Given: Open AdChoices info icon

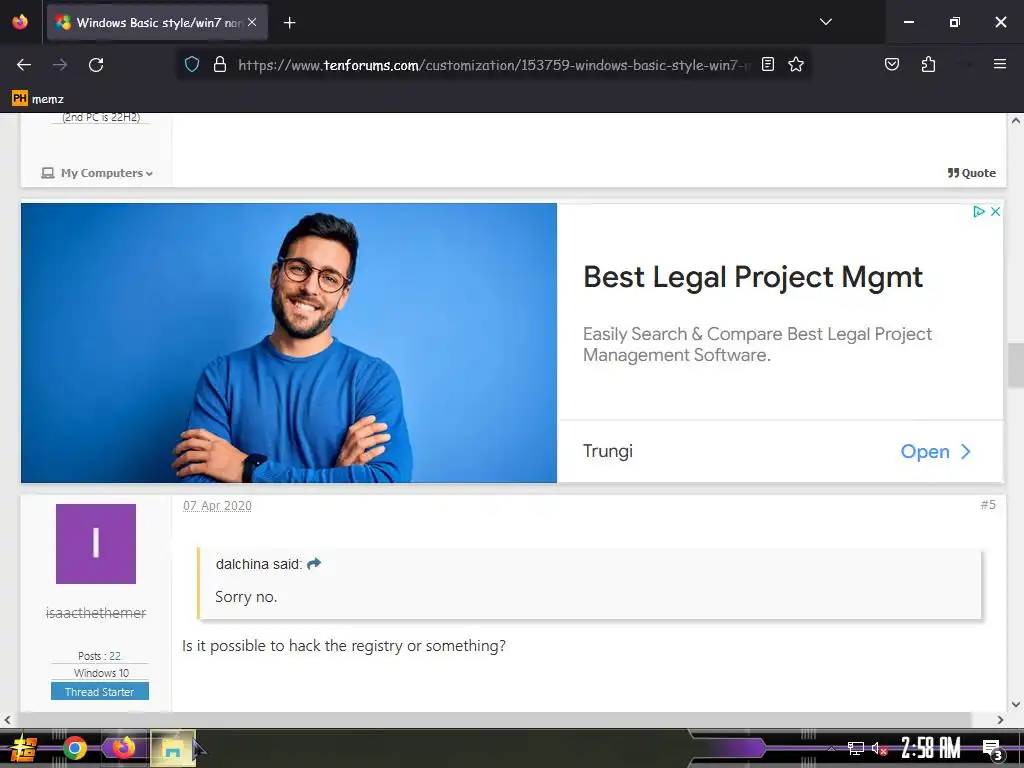Looking at the screenshot, I should pyautogui.click(x=978, y=212).
